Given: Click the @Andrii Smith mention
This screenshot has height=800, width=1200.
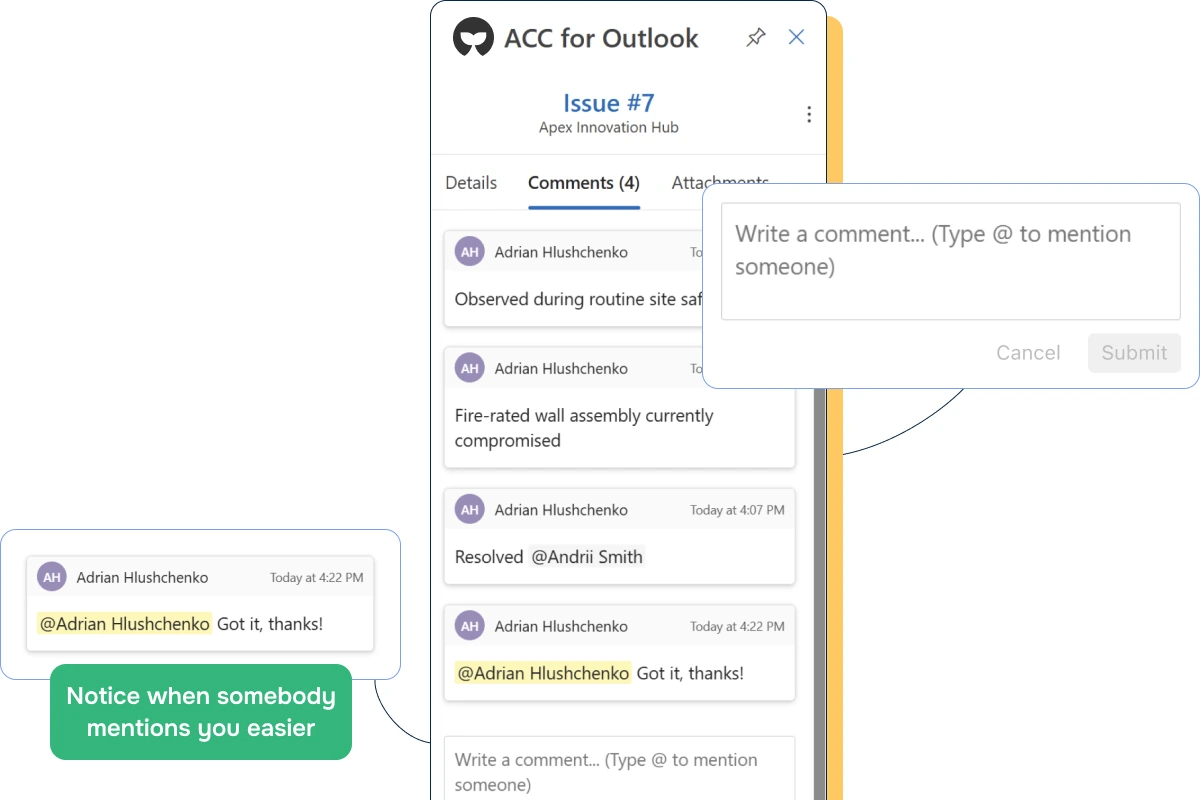Looking at the screenshot, I should tap(587, 557).
